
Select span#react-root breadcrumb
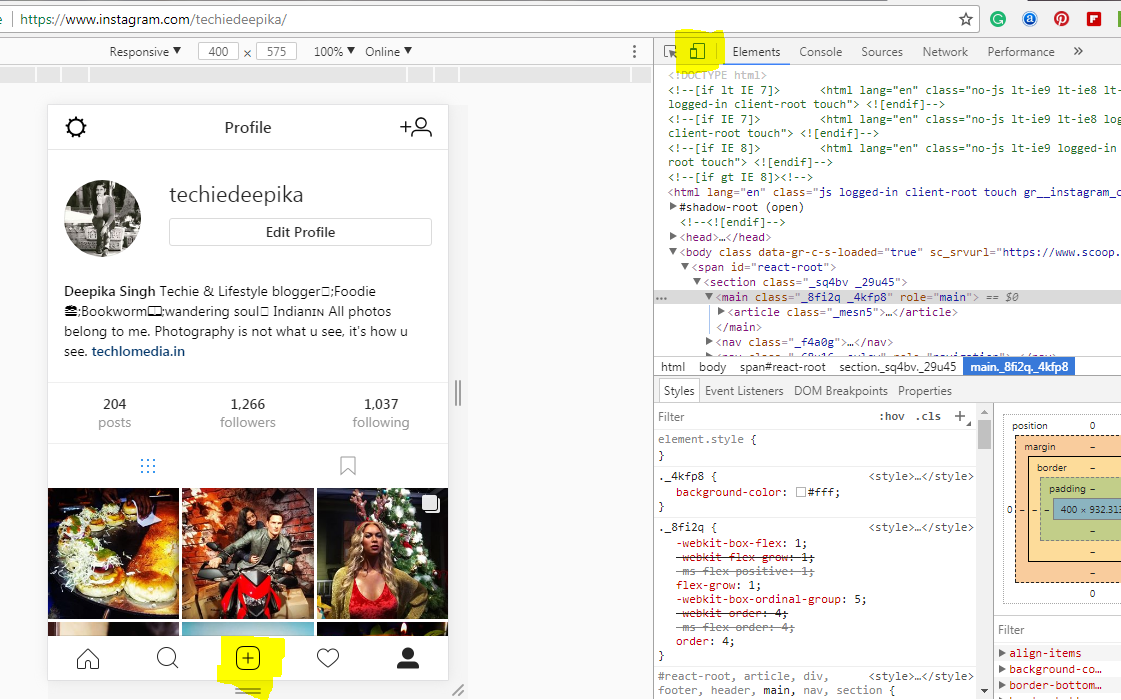tap(782, 367)
